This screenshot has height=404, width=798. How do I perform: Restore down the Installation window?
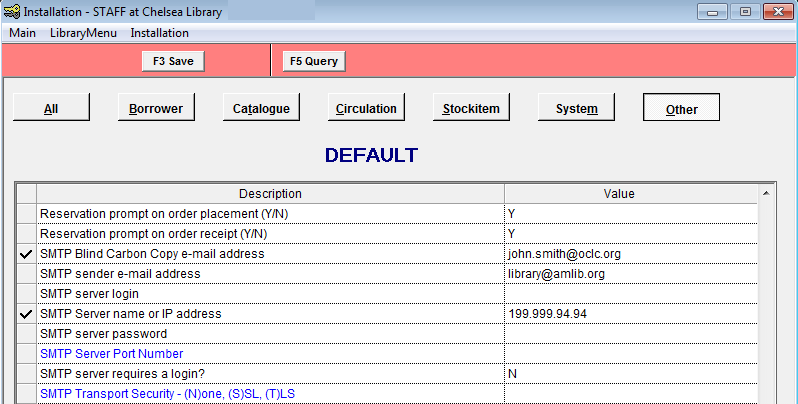tap(745, 12)
